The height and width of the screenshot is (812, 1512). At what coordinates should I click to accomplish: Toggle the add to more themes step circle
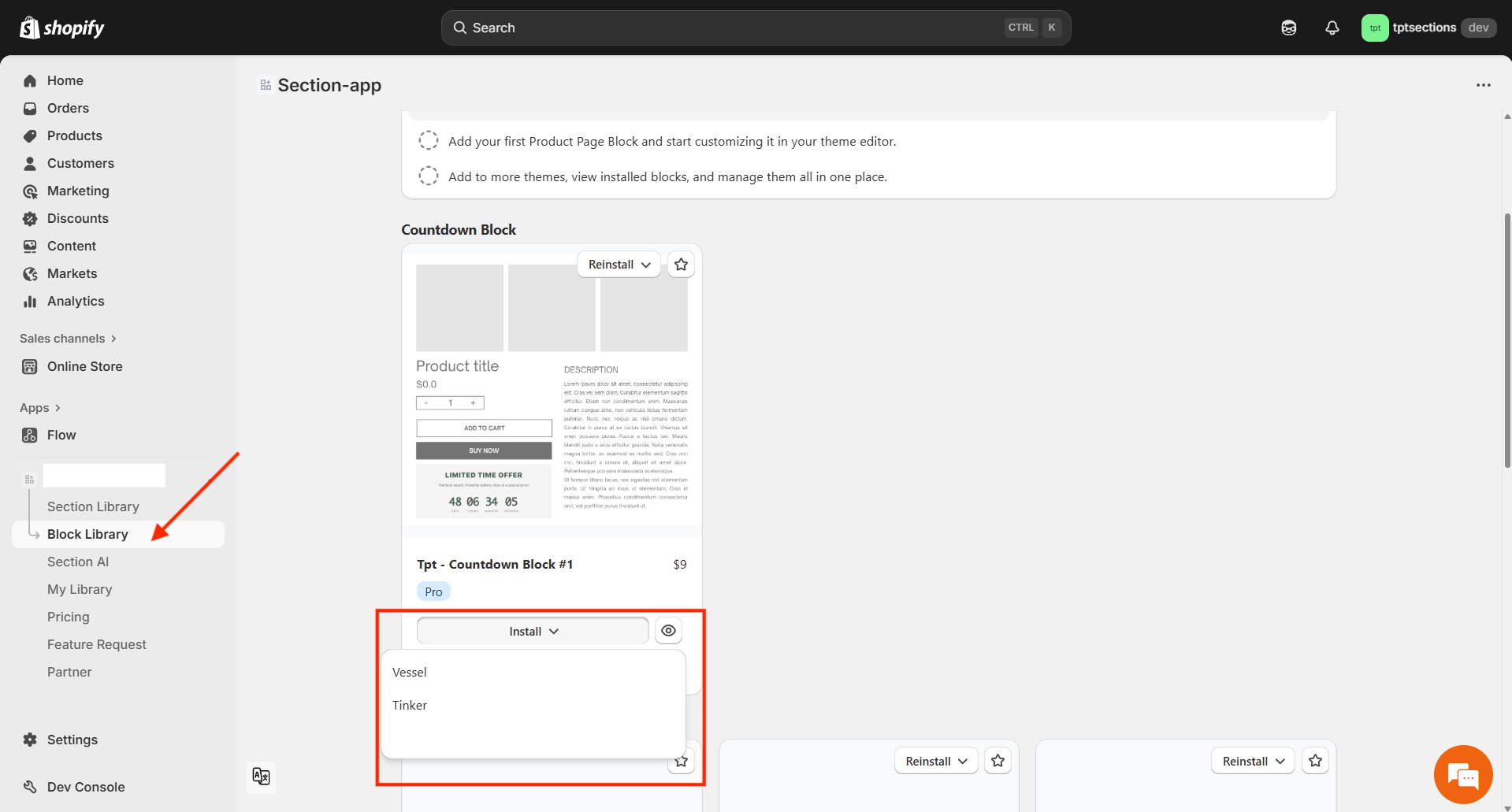point(429,176)
